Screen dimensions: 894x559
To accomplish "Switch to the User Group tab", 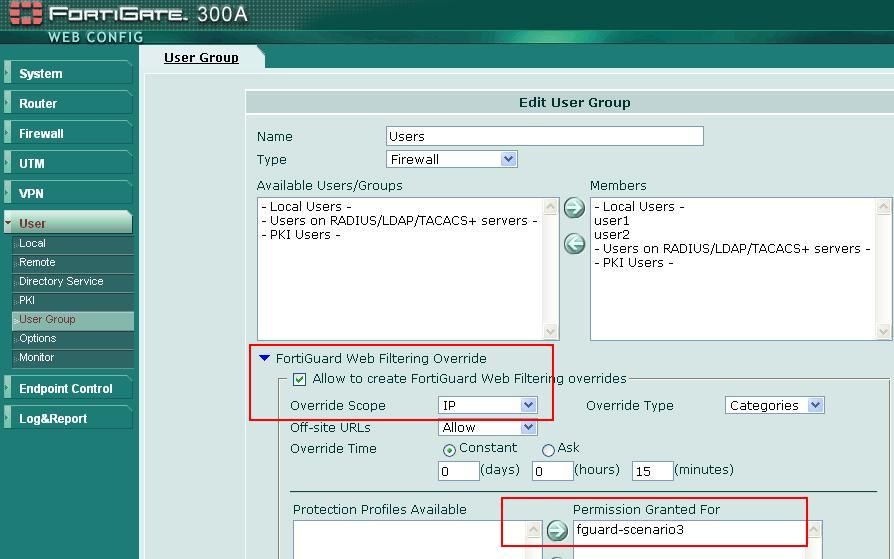I will 201,58.
